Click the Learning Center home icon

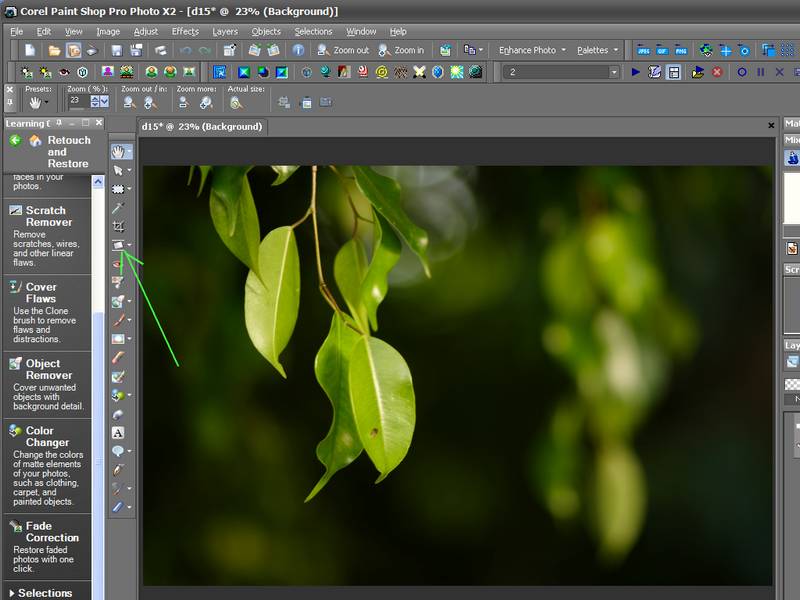35,141
